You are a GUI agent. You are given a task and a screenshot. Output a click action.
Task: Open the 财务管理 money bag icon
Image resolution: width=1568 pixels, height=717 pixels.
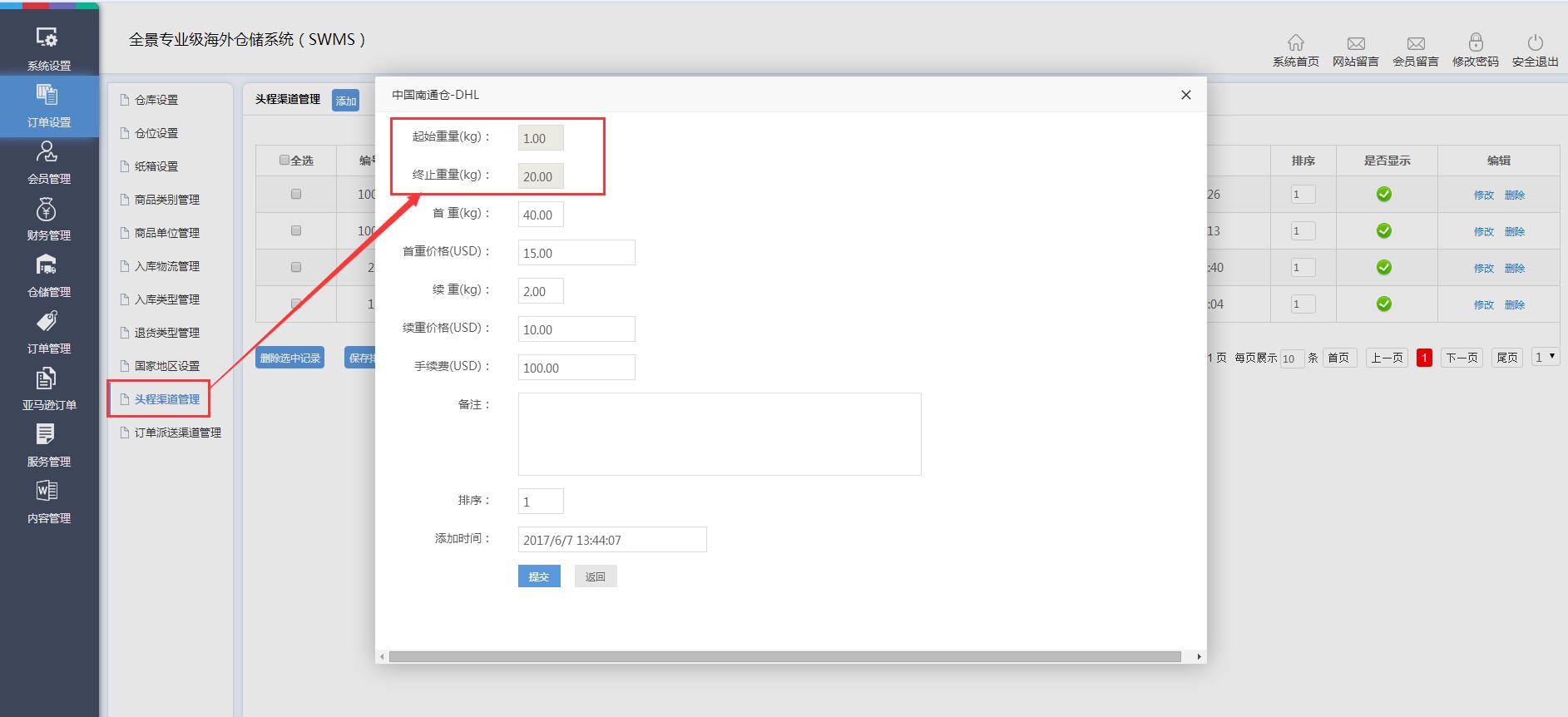coord(47,209)
